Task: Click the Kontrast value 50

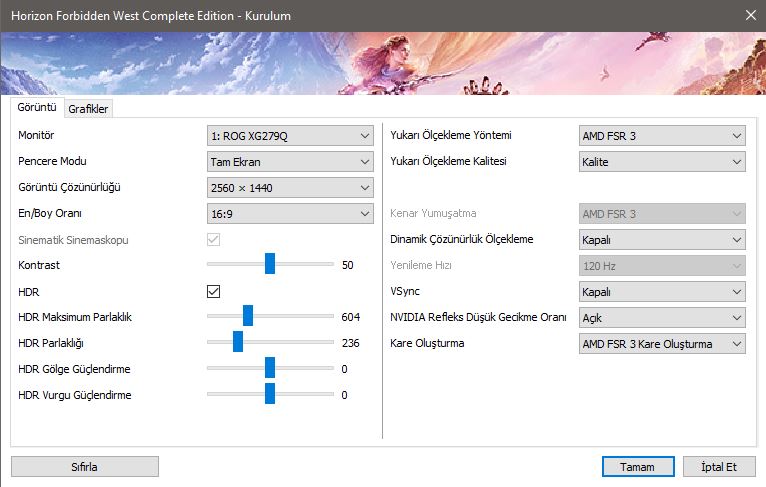Action: tap(347, 265)
